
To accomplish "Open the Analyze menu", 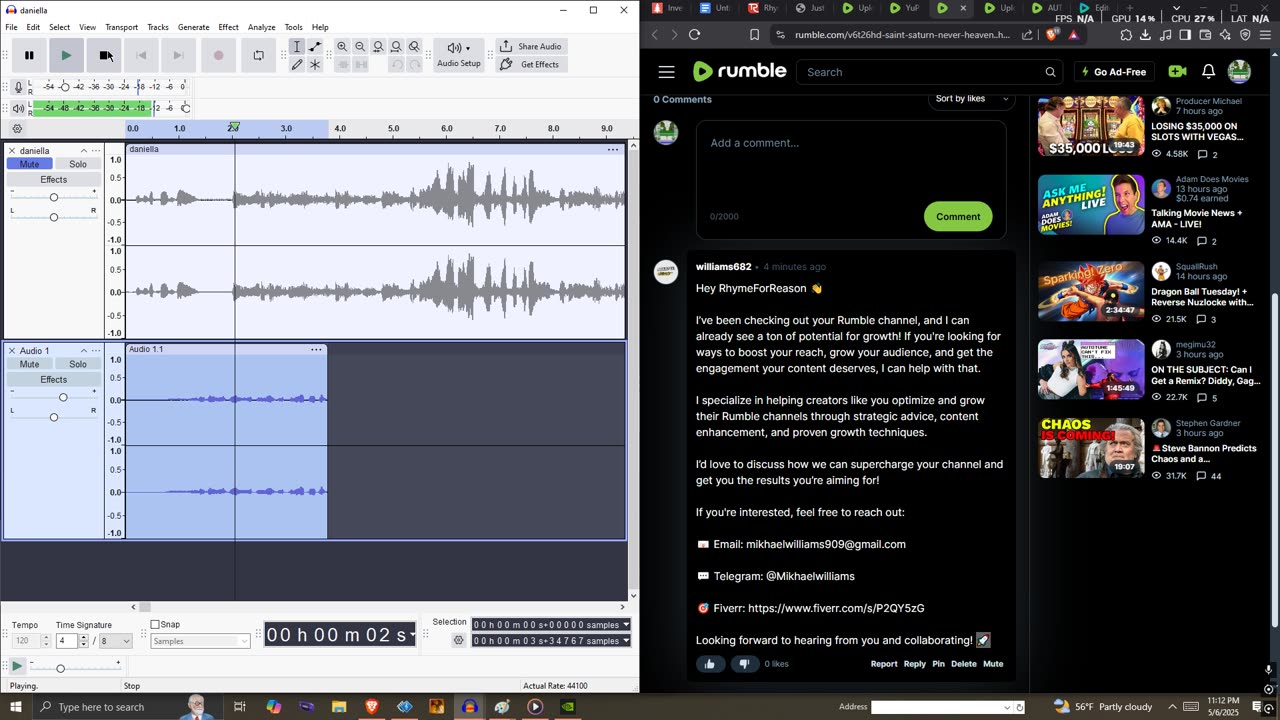I will (261, 27).
